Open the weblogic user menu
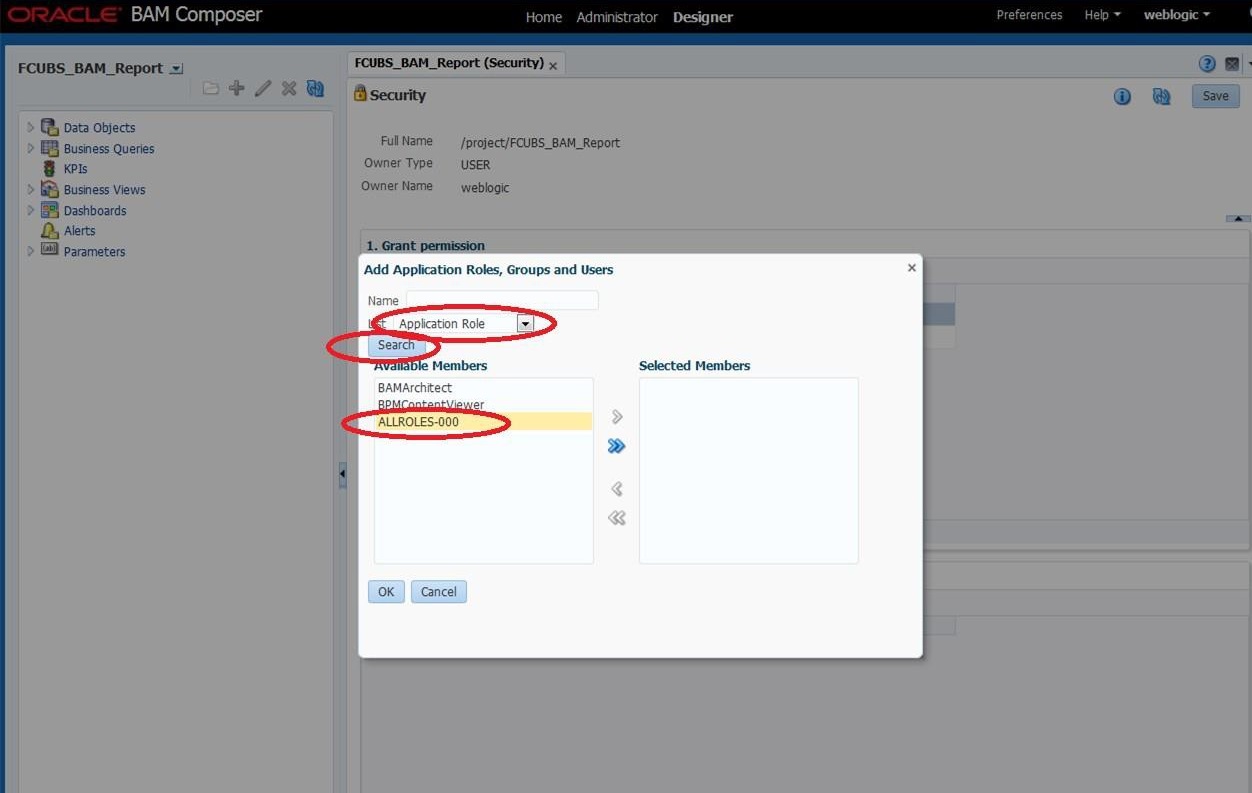1252x793 pixels. [x=1177, y=15]
